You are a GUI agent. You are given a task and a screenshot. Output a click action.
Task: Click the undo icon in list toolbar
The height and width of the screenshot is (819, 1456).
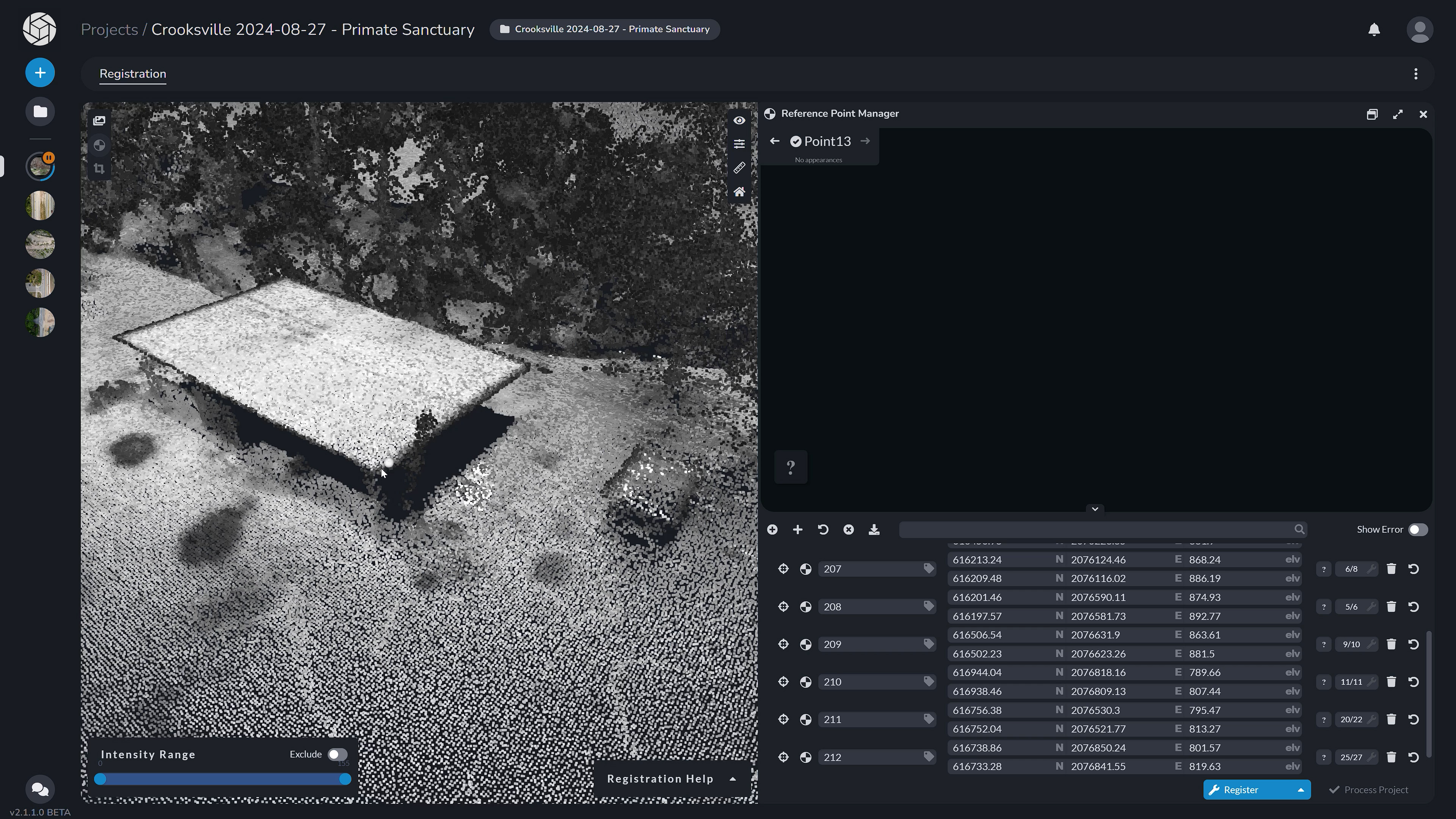[x=823, y=530]
